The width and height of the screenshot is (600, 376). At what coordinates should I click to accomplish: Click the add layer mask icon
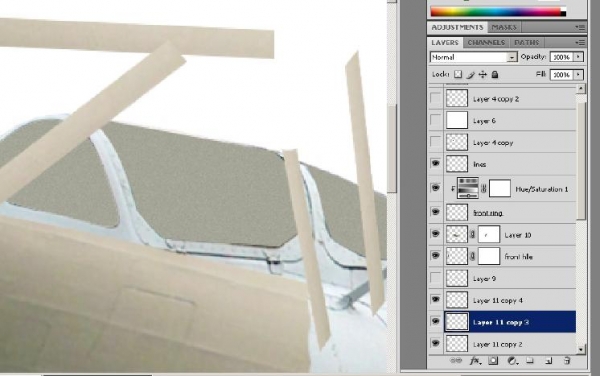click(493, 361)
